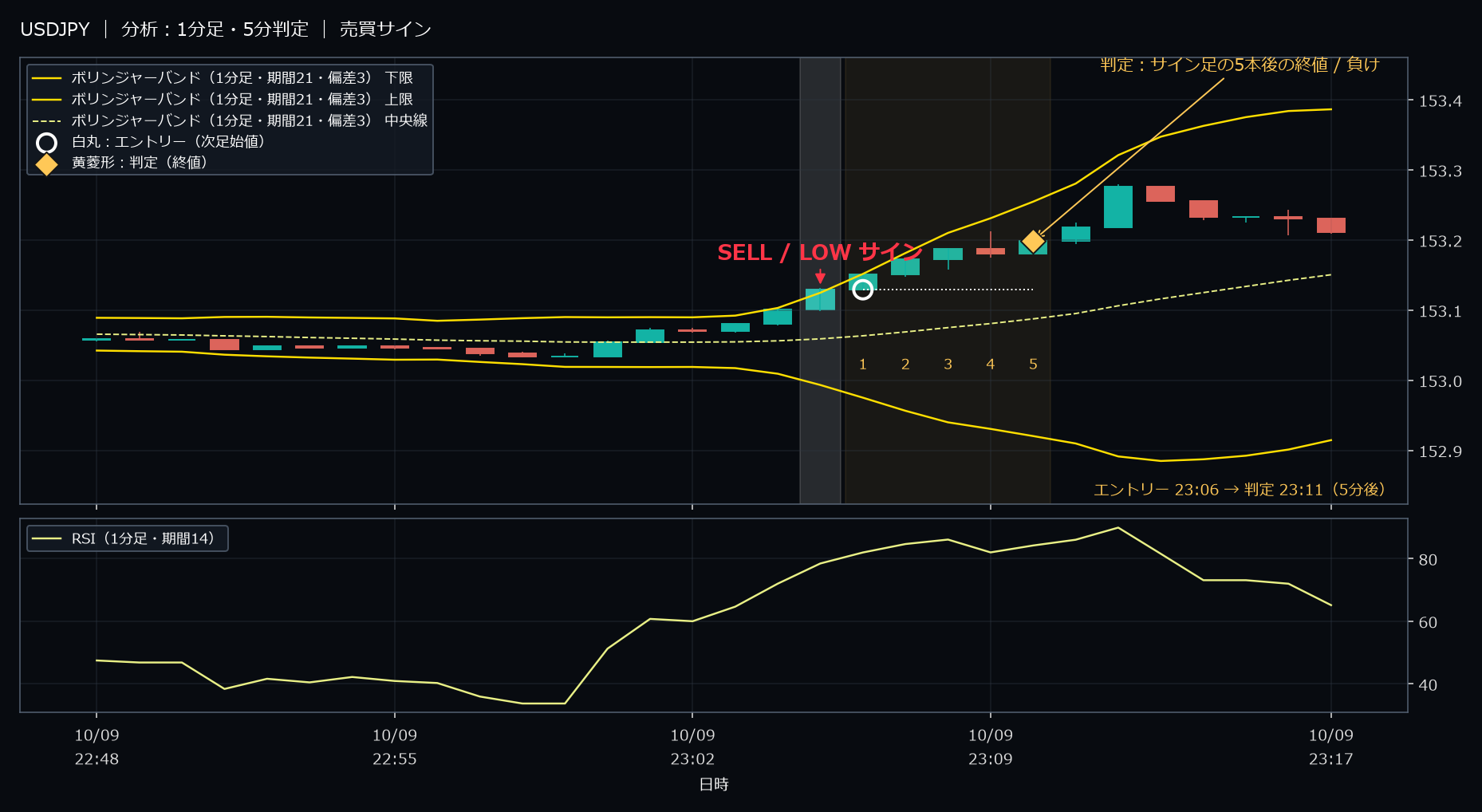Click the 153.0 price axis label

(1441, 382)
